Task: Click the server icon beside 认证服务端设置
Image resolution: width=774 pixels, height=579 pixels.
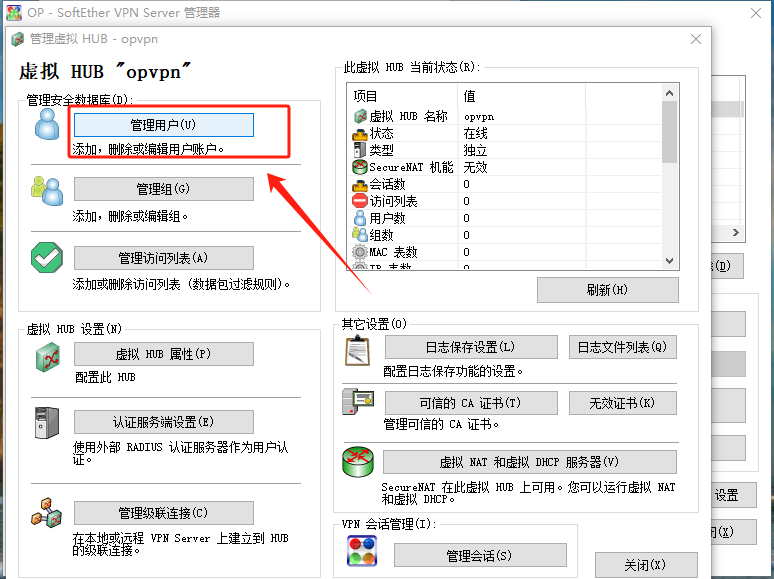Action: pos(47,422)
